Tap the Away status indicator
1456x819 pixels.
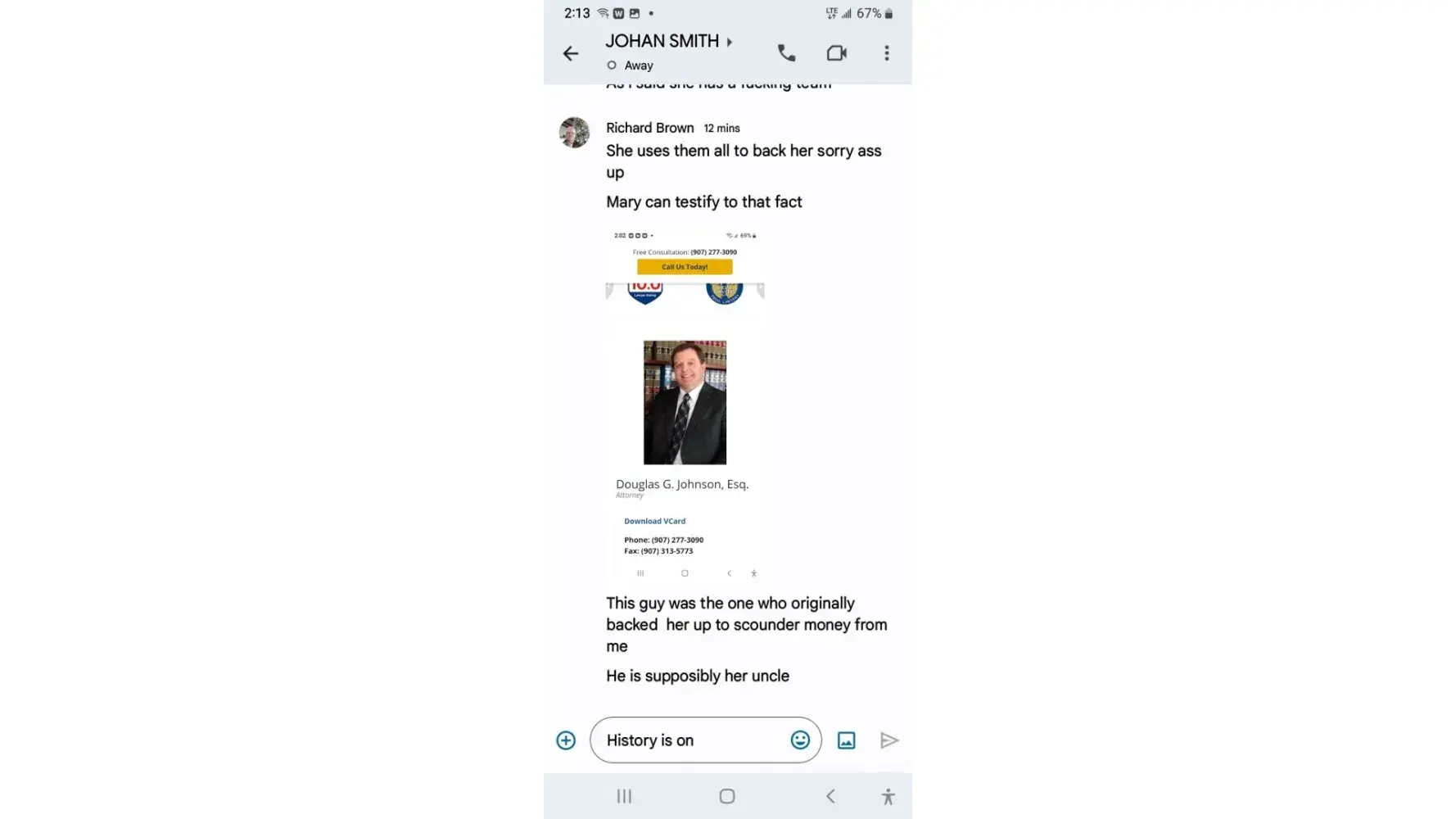pos(630,66)
